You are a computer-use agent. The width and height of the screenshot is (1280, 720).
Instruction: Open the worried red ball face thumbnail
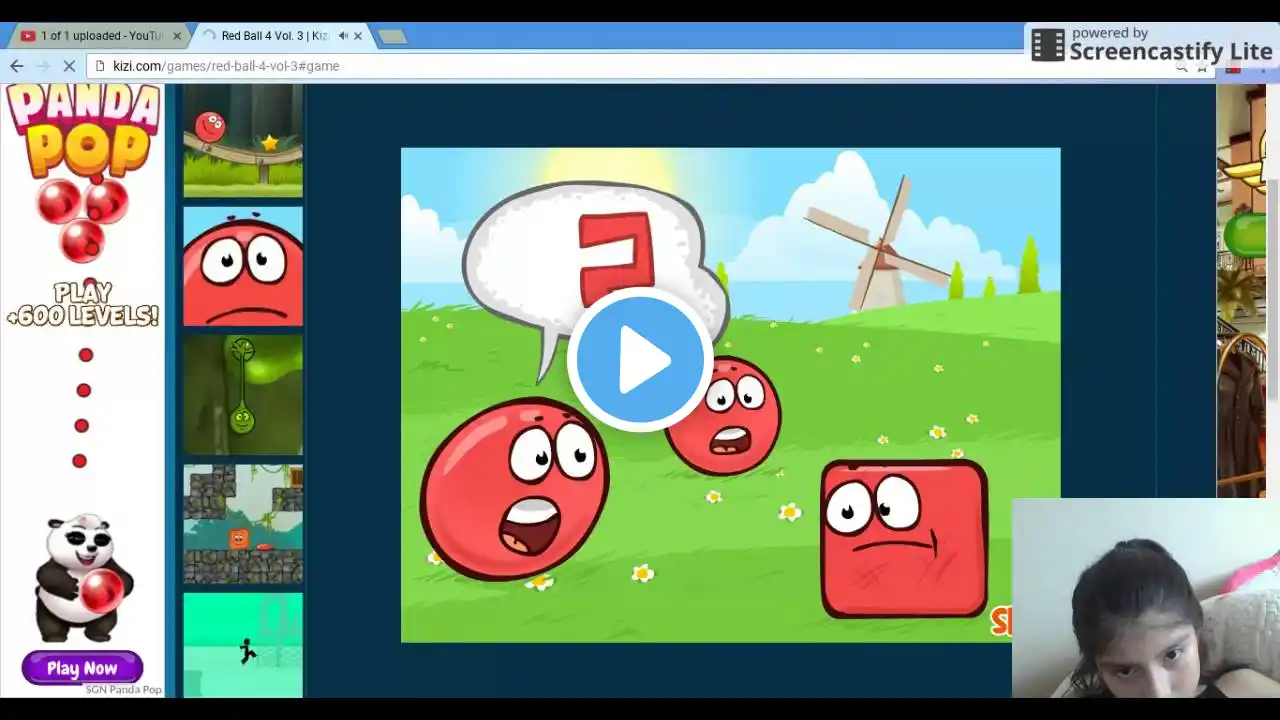[x=243, y=266]
